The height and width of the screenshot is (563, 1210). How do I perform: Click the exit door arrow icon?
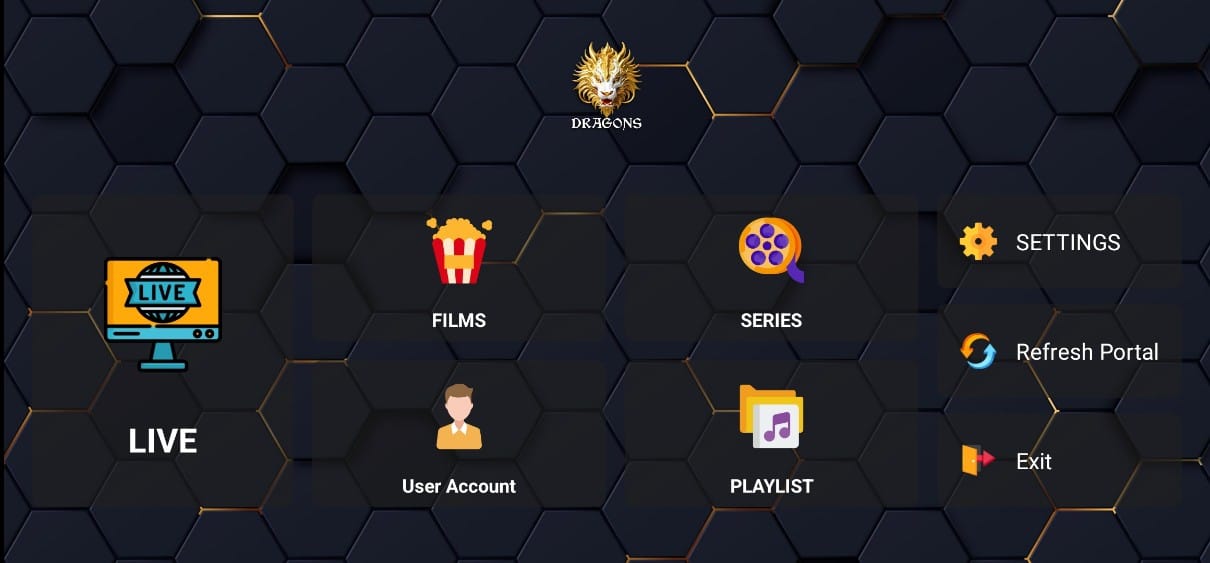978,460
